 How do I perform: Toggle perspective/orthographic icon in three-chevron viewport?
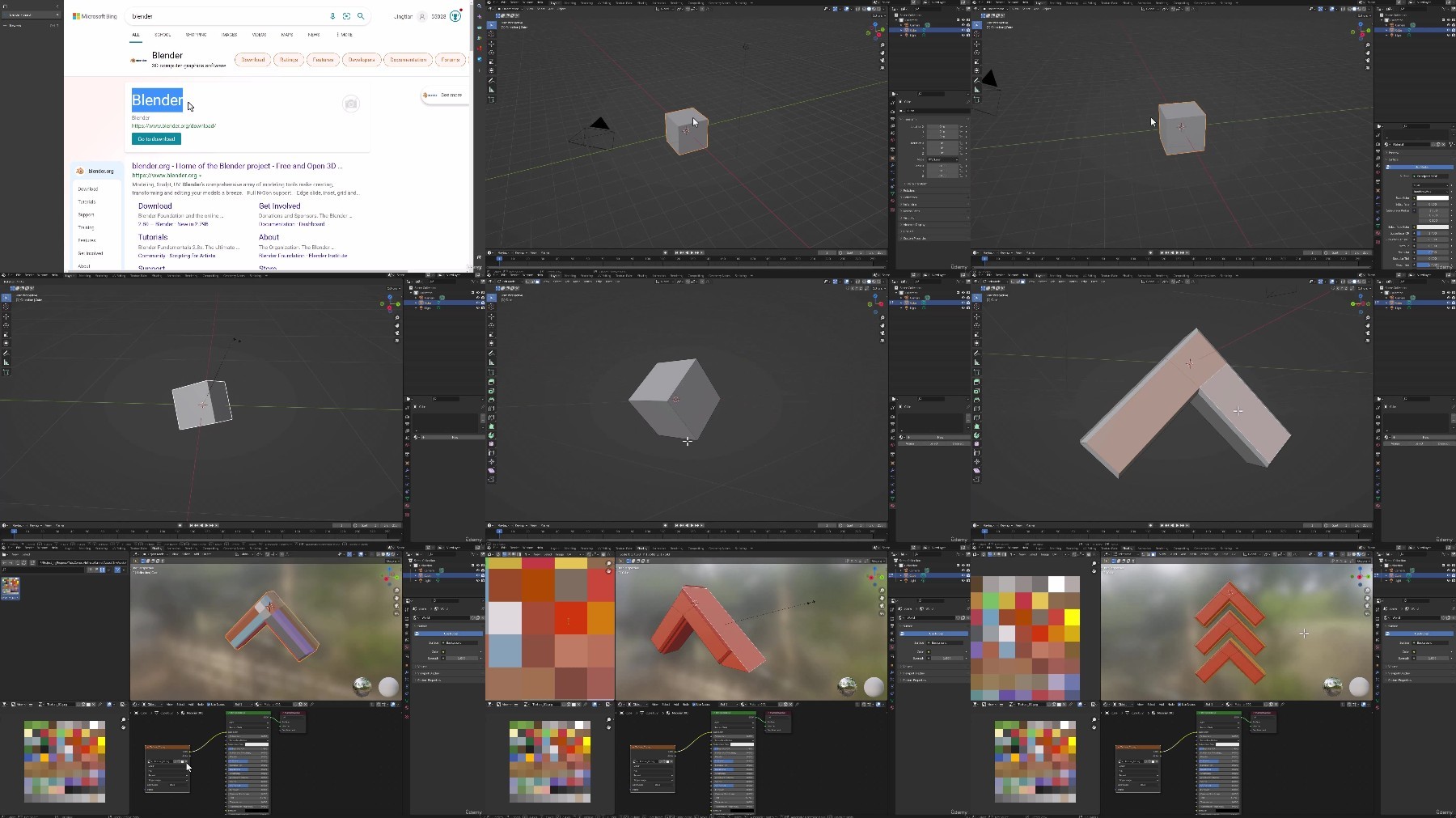pos(1368,612)
